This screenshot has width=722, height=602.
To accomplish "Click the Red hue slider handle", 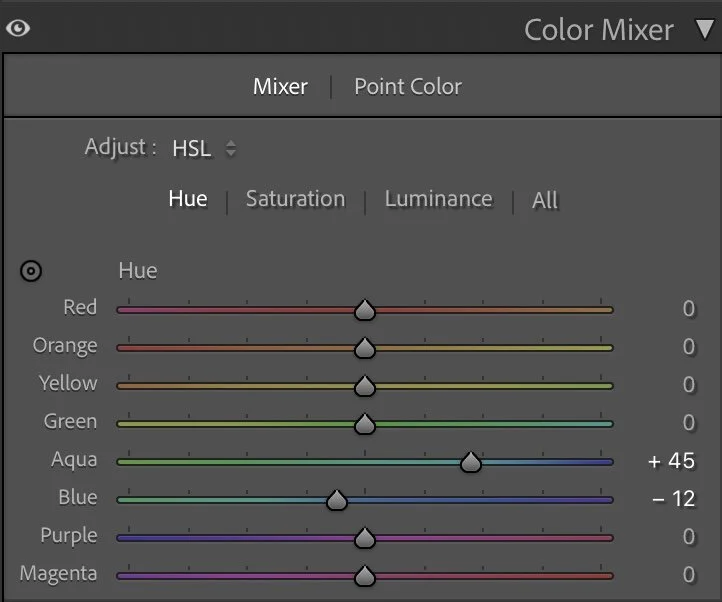I will (x=365, y=310).
